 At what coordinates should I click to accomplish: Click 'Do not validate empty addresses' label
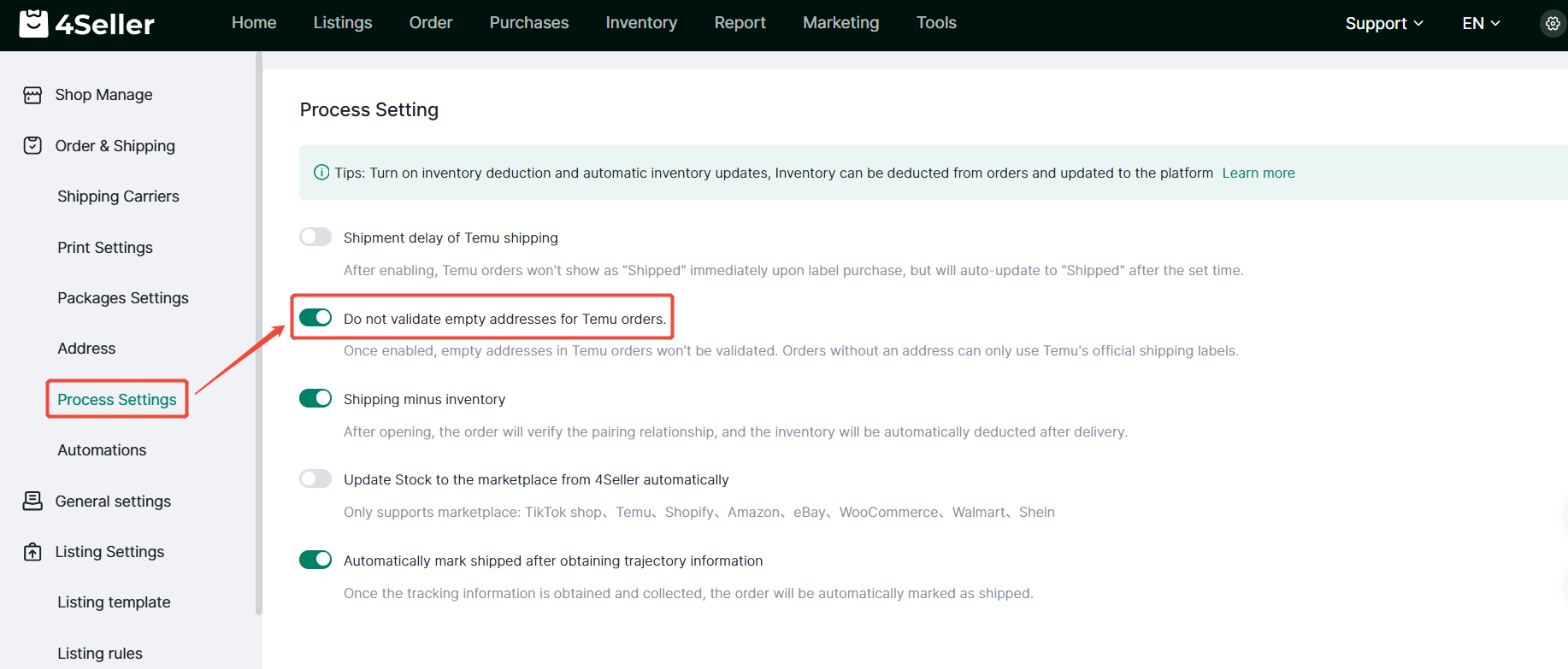click(504, 319)
